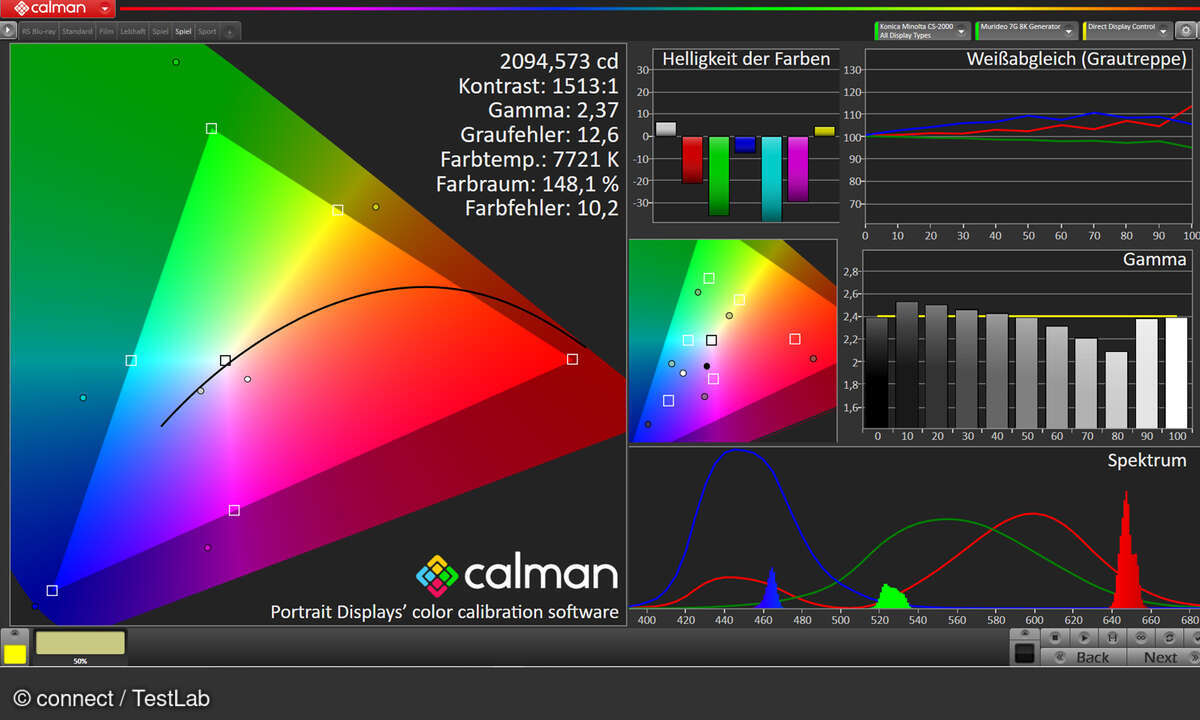The height and width of the screenshot is (720, 1200).
Task: Click the infinity loop measurement icon
Action: pyautogui.click(x=1140, y=637)
